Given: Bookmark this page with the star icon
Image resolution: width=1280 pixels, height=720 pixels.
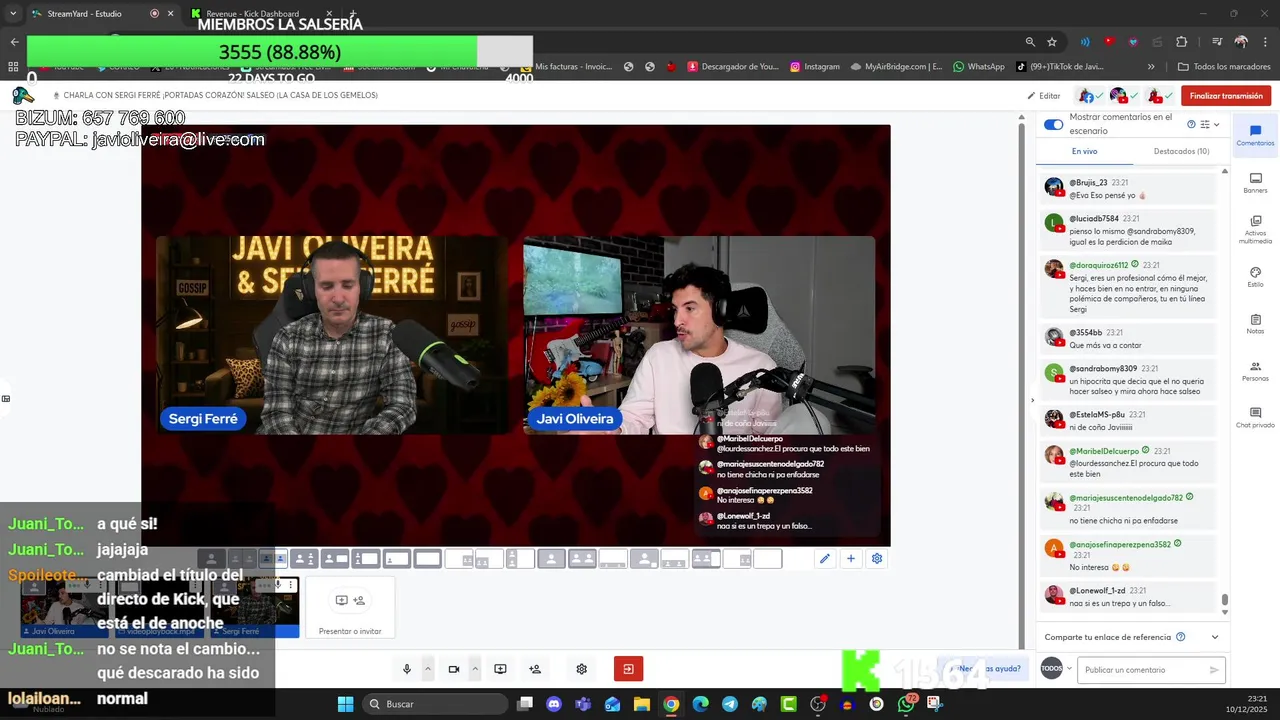Looking at the screenshot, I should 1052,42.
